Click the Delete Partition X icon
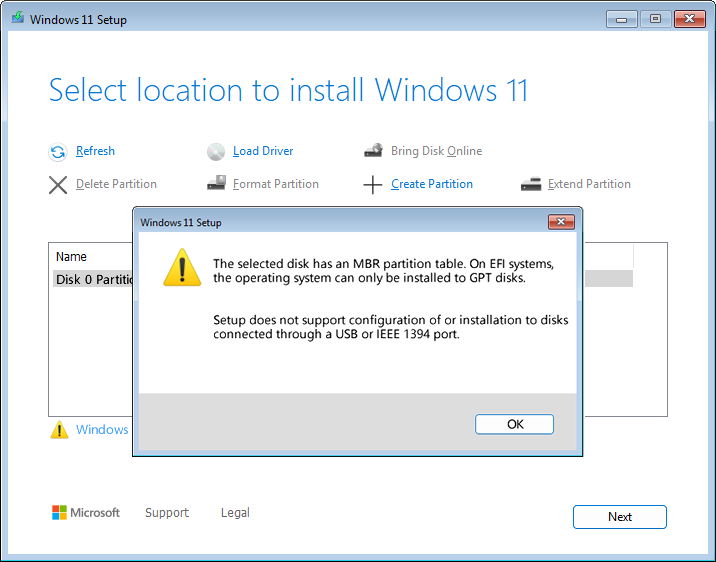Viewport: 716px width, 562px height. point(58,185)
